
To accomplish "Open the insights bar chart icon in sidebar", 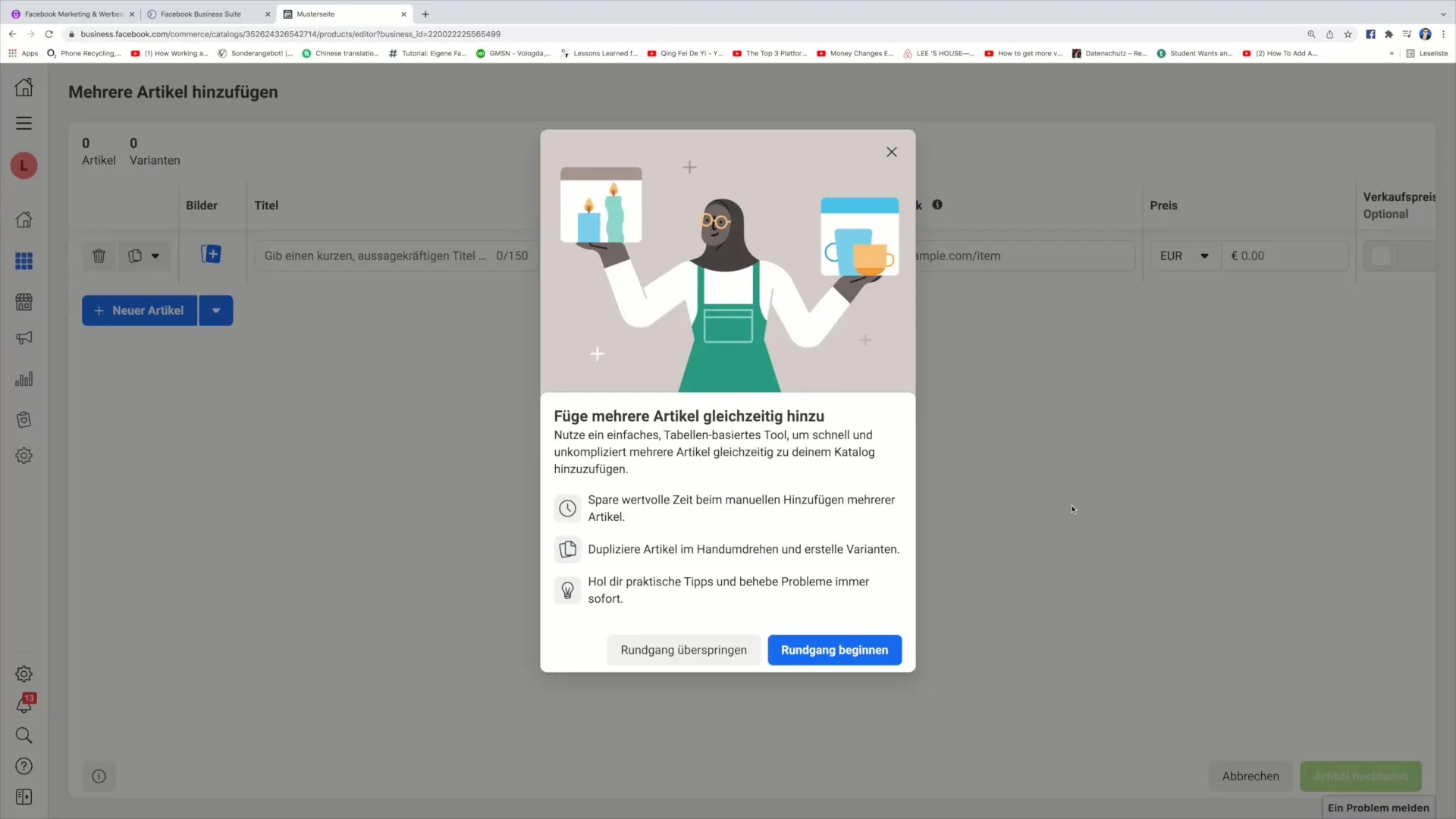I will (24, 379).
